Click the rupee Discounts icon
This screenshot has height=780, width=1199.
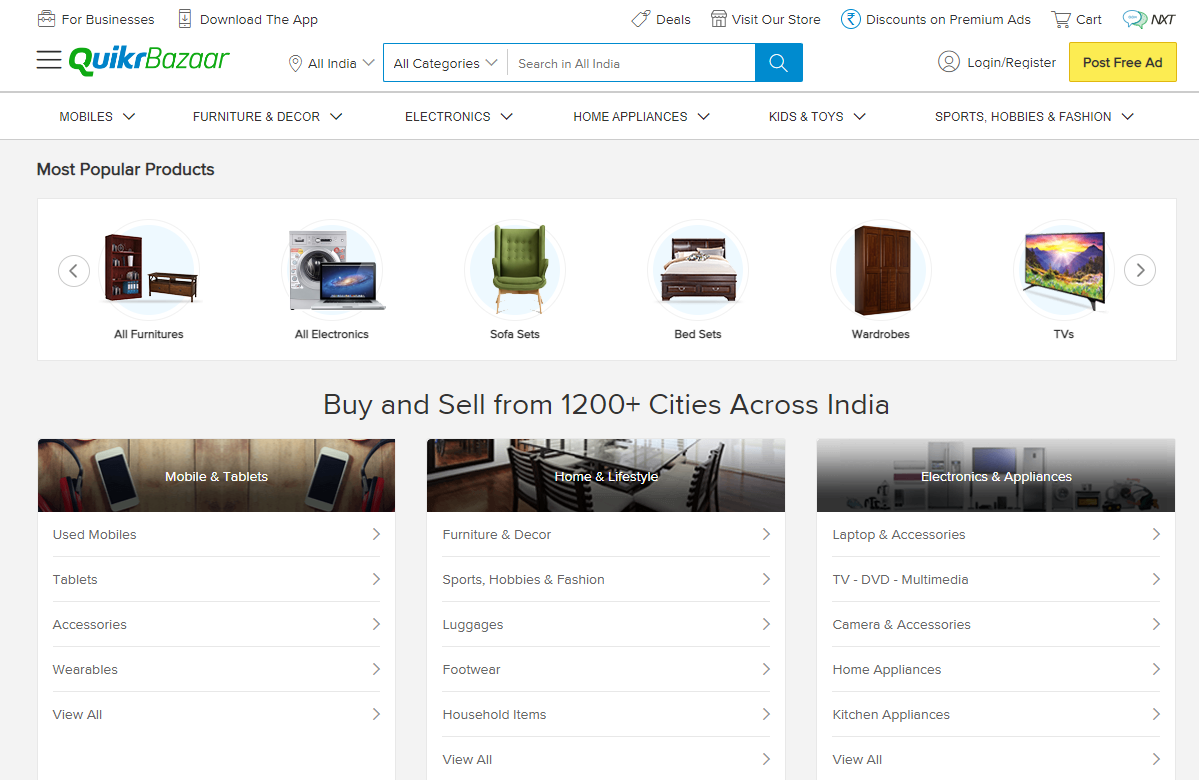850,19
